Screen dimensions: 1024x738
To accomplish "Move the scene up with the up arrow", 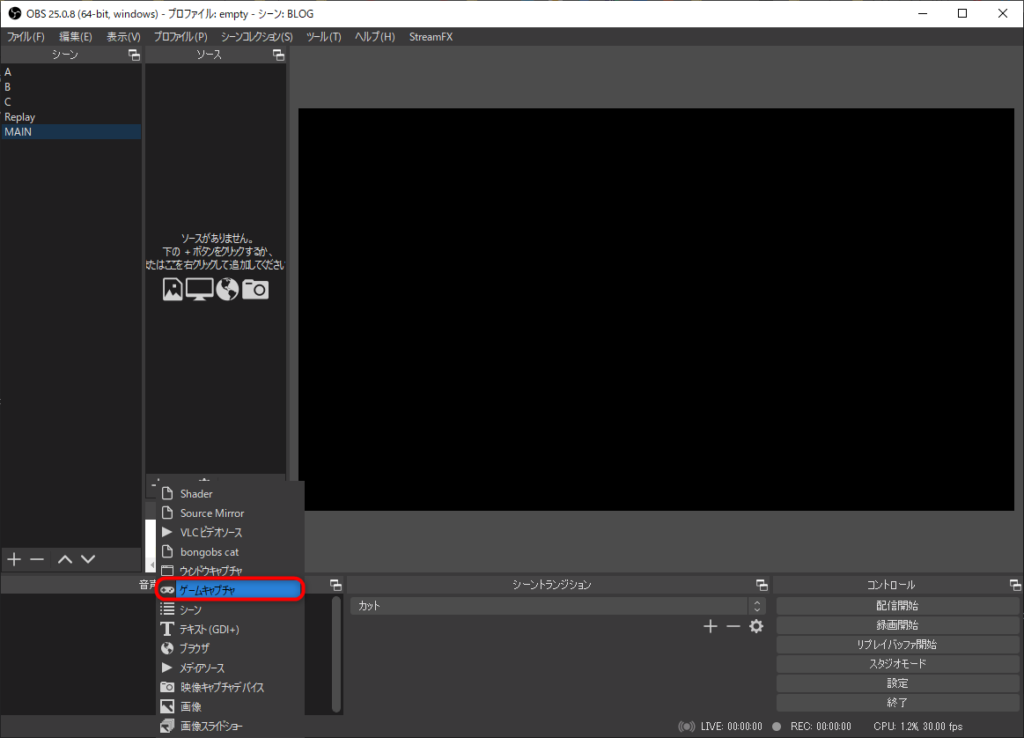I will coord(65,559).
